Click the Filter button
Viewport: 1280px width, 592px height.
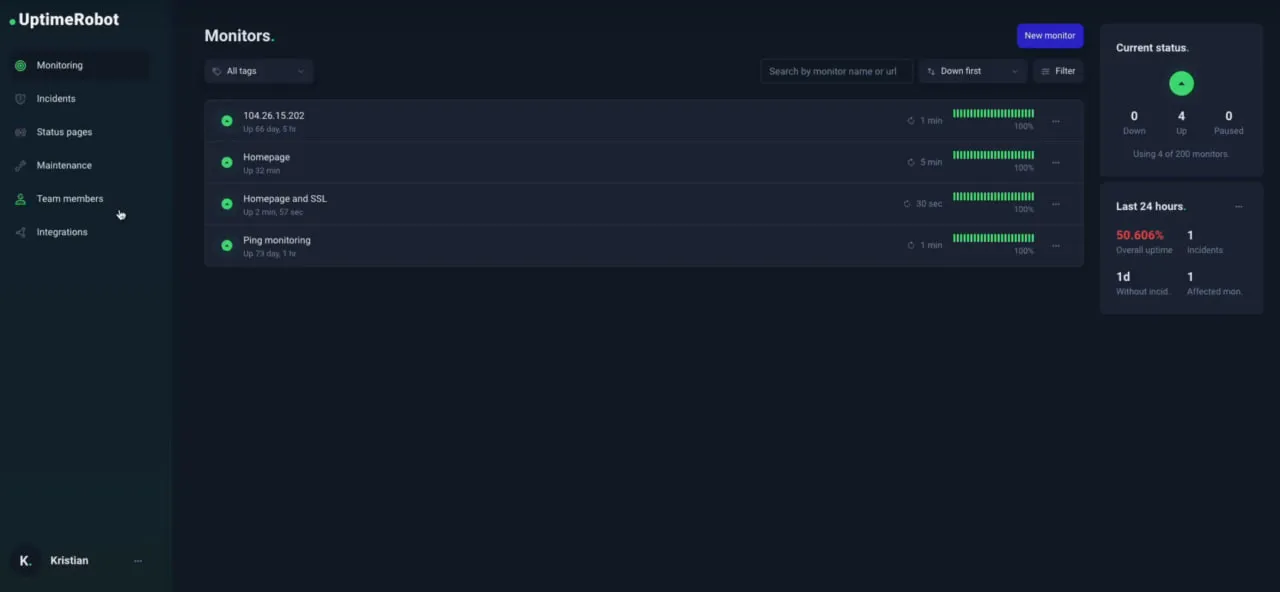tap(1057, 71)
